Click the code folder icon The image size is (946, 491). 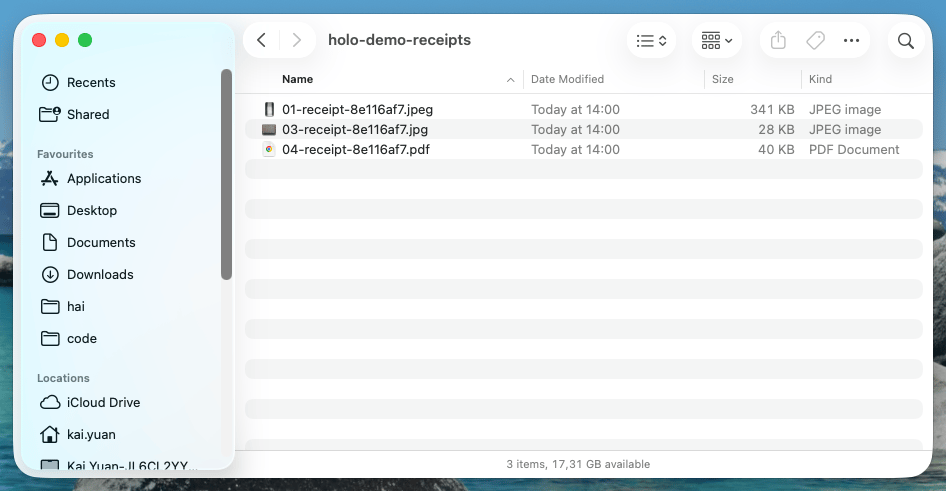point(50,338)
